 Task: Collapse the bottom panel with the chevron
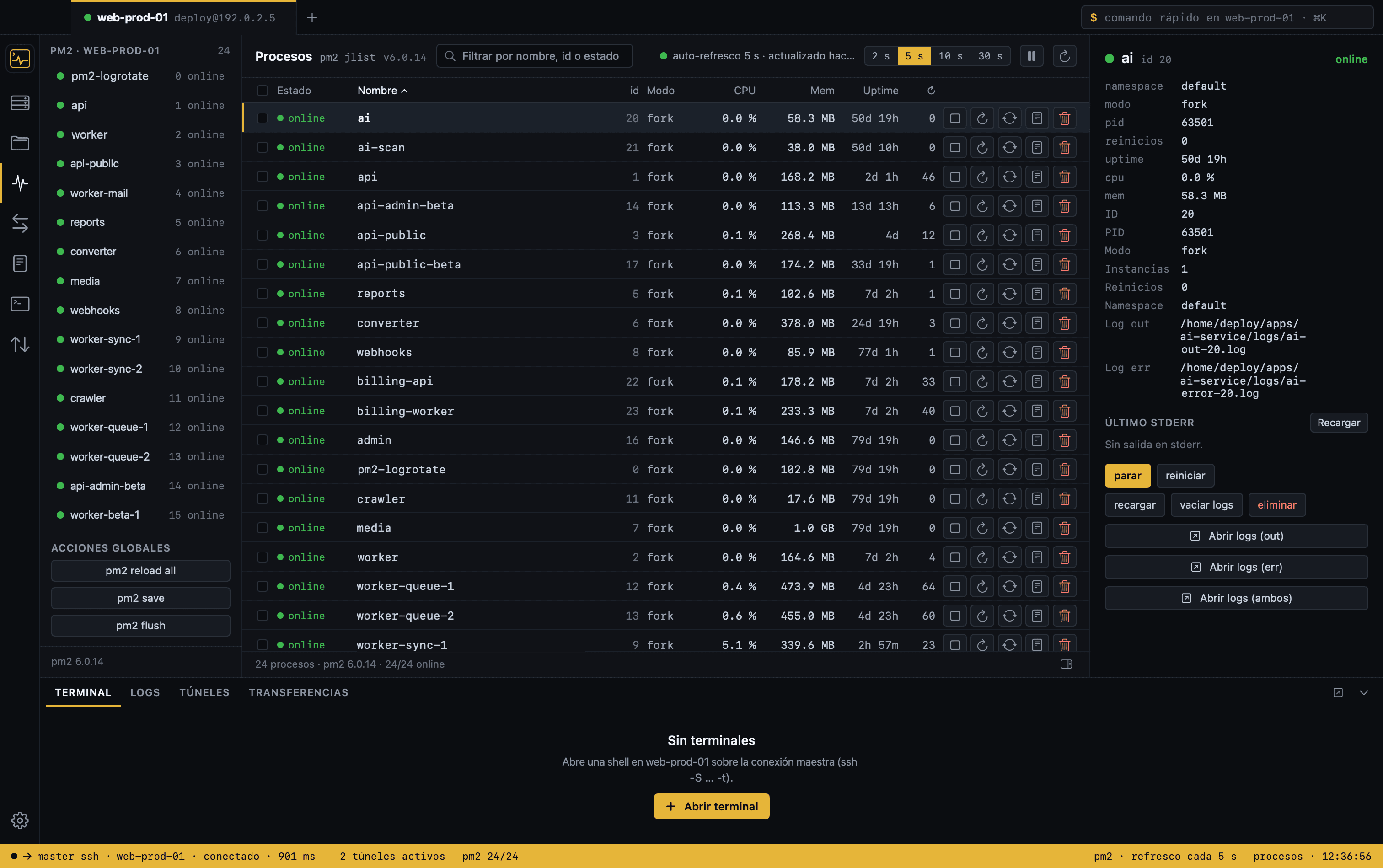1364,693
